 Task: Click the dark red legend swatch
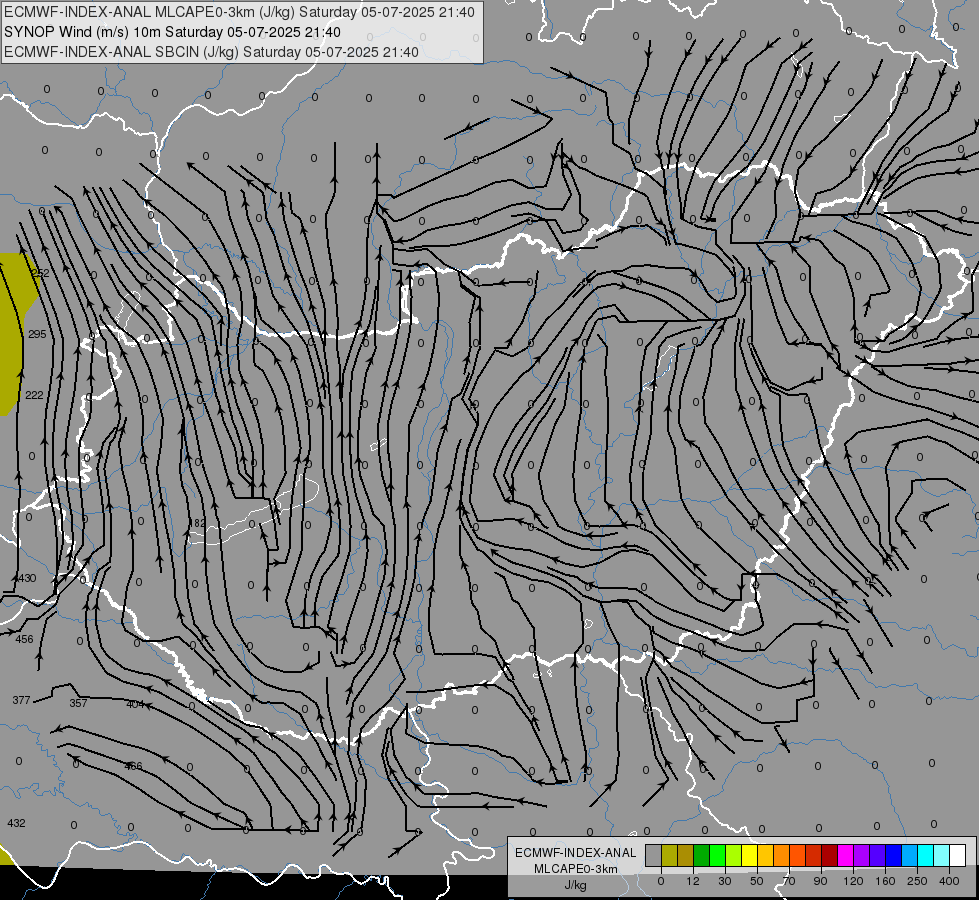(x=829, y=855)
